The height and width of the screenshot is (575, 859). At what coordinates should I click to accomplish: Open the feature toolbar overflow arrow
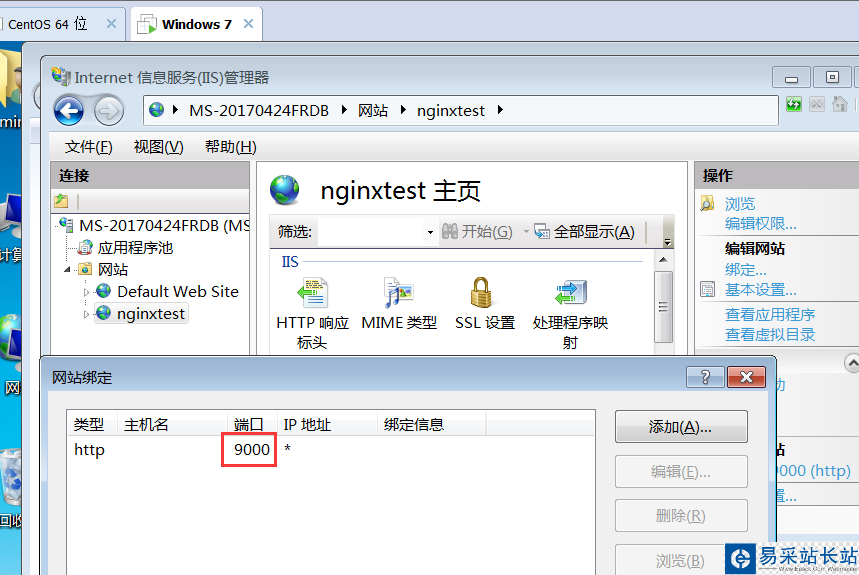tap(667, 242)
